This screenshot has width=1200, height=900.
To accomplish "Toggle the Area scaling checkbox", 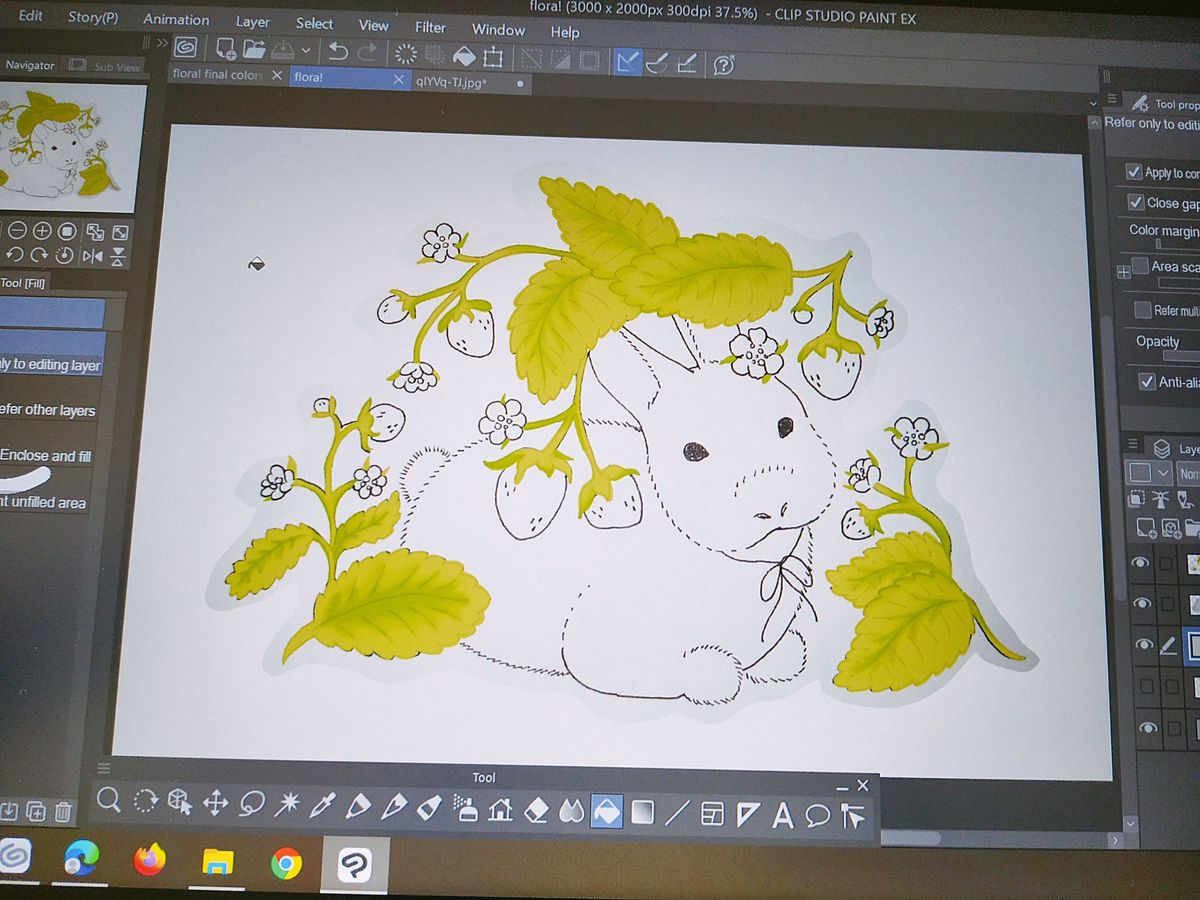I will coord(1141,267).
